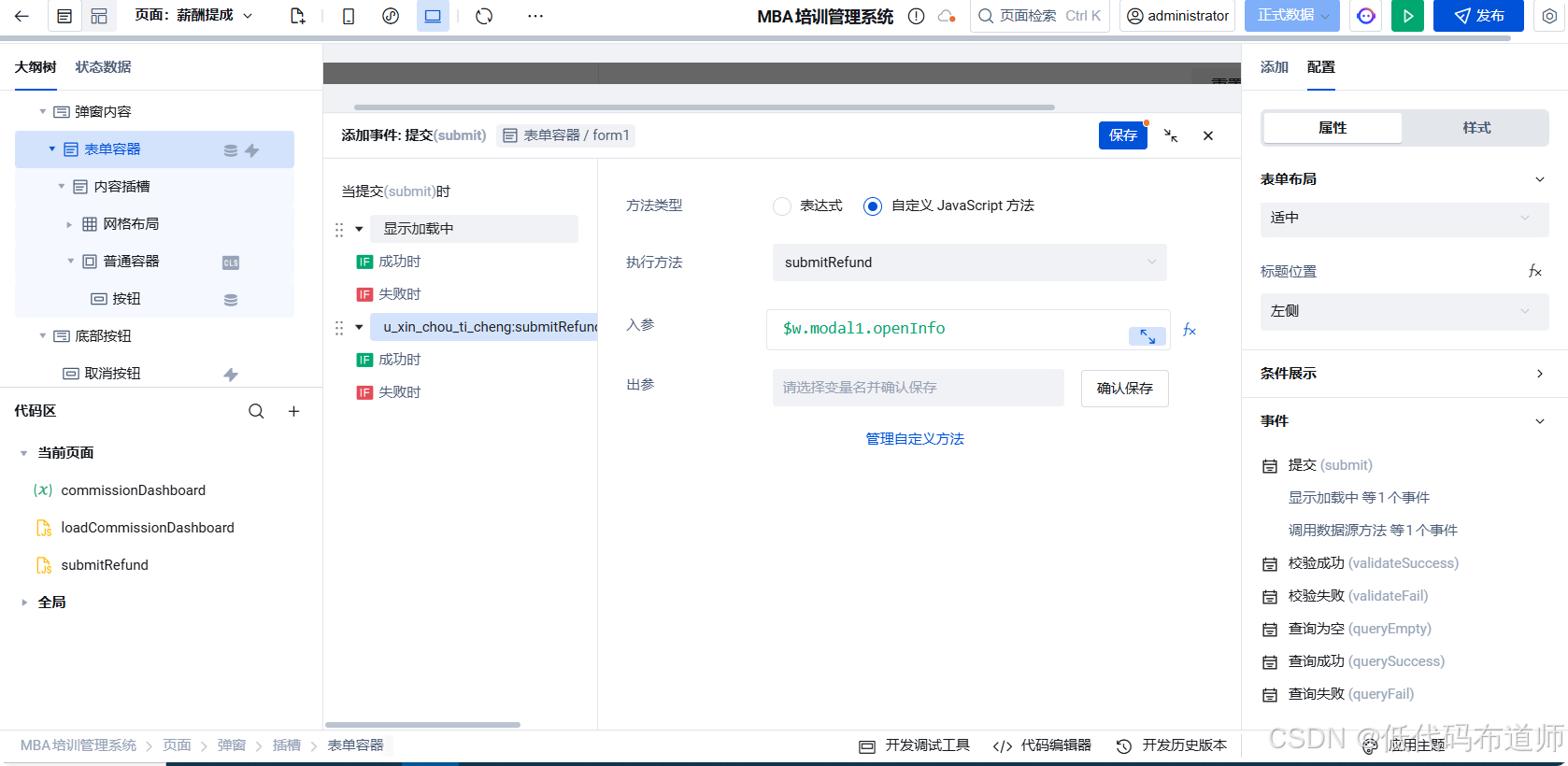Switch to desktop preview icon

pyautogui.click(x=433, y=16)
